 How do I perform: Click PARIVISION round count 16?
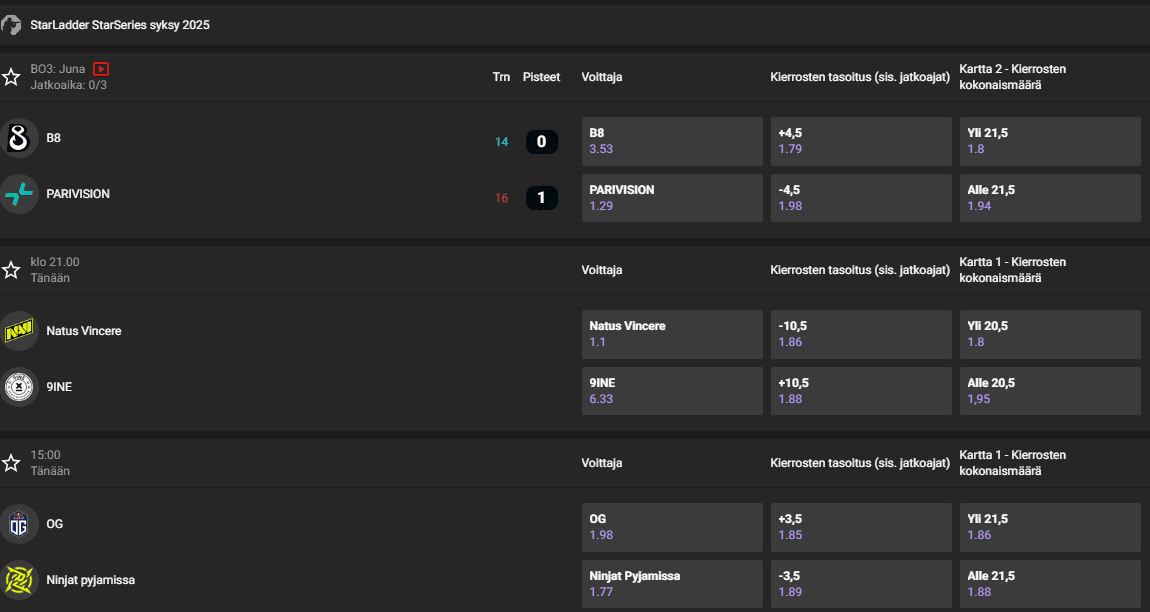coord(502,197)
